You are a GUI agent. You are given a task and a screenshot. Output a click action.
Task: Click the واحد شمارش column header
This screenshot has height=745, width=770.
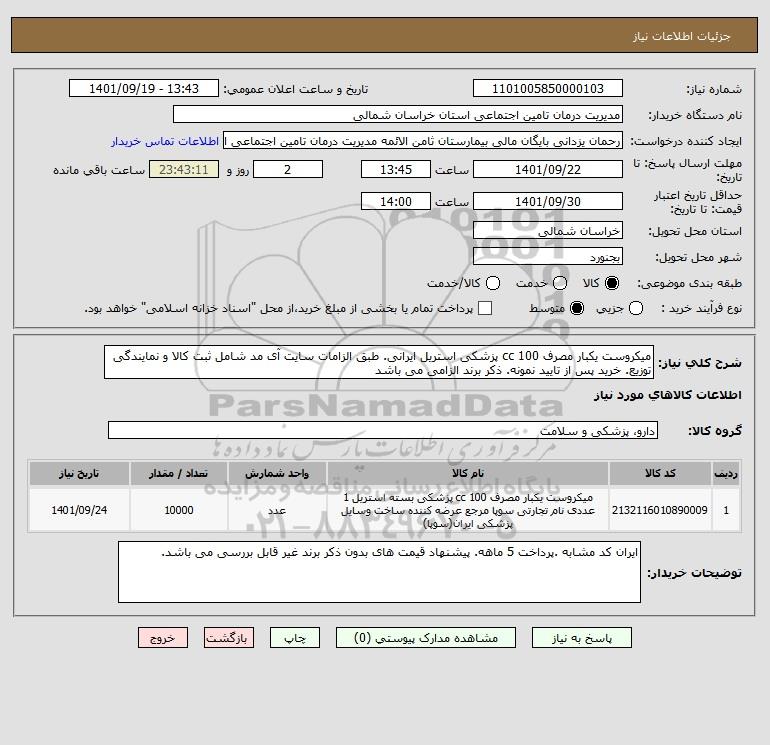pos(277,473)
